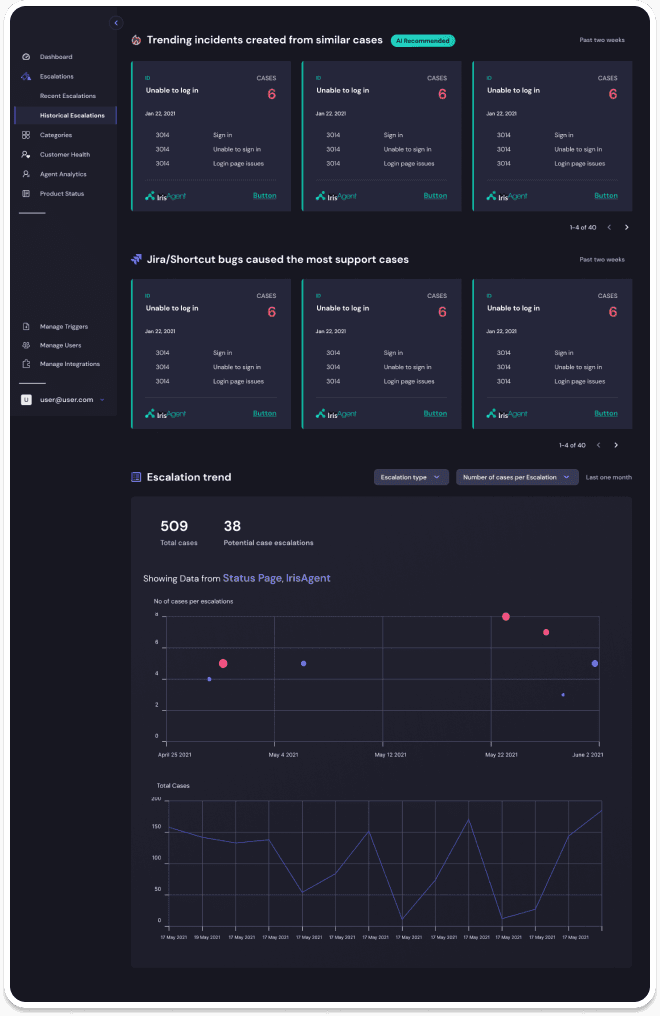
Task: Click Past two weeks label for Jira bugs
Action: coord(602,260)
